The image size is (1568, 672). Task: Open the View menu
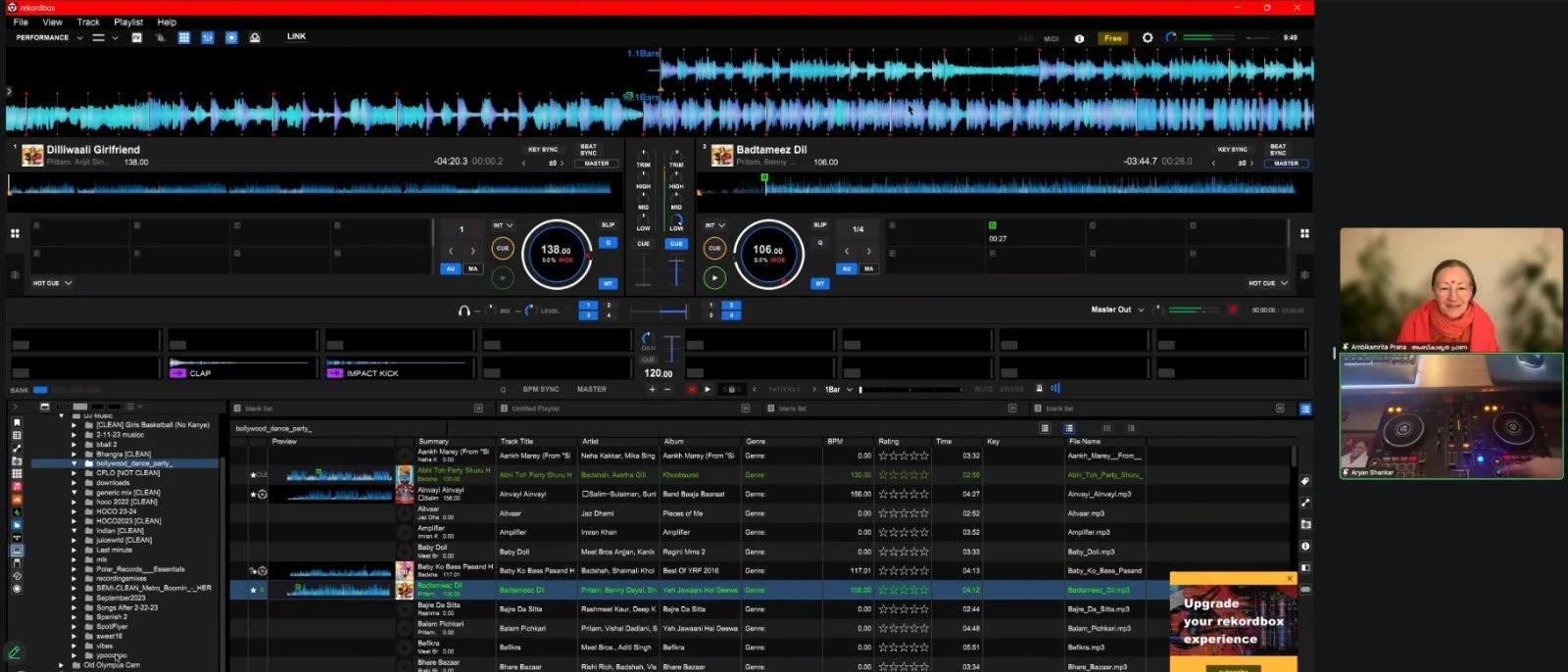(x=53, y=22)
